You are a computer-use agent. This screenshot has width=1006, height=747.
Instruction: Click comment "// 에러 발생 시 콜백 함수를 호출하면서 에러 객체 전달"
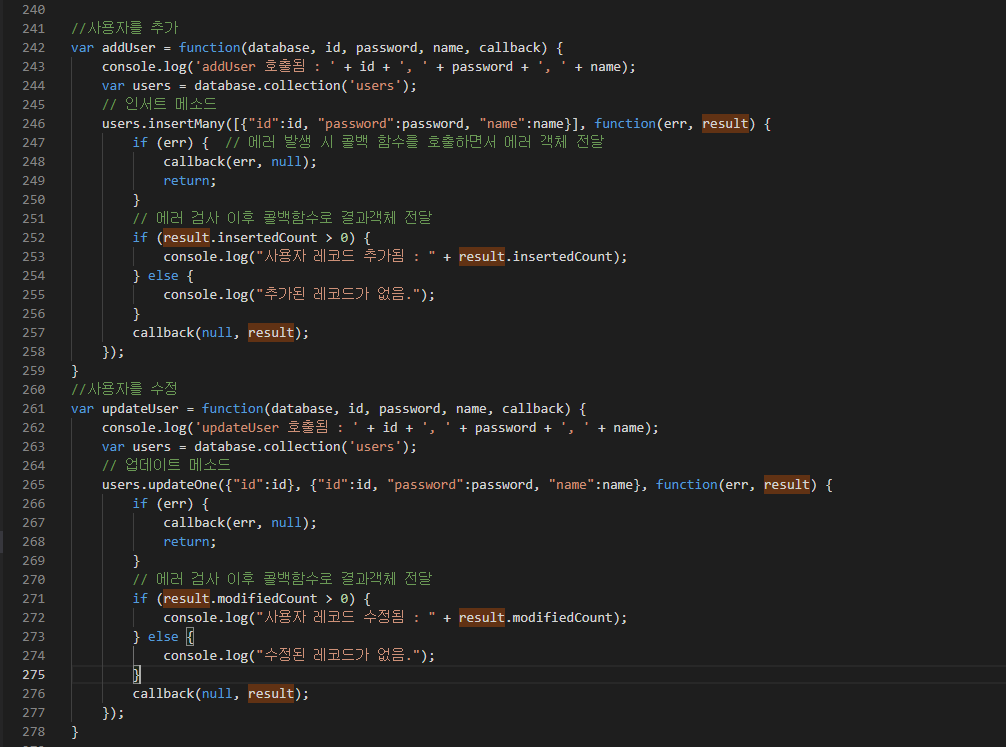[414, 142]
